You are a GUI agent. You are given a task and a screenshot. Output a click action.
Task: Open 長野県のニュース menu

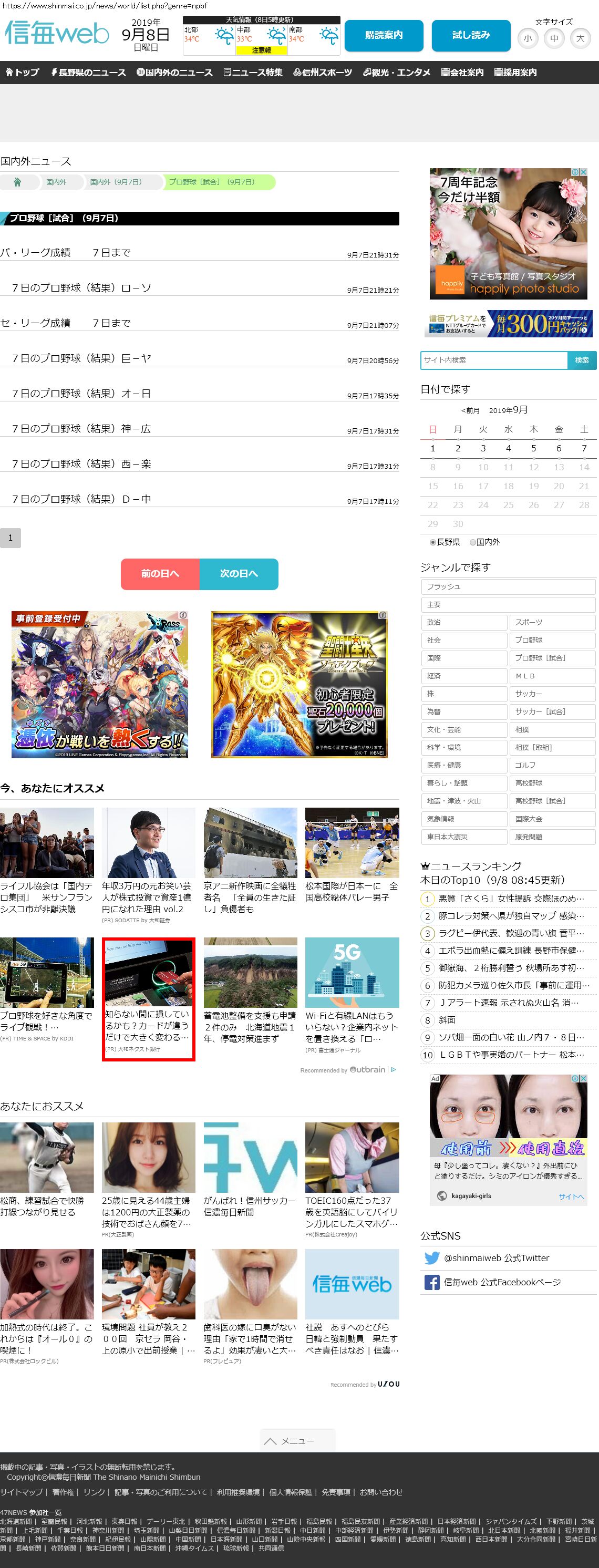[88, 73]
